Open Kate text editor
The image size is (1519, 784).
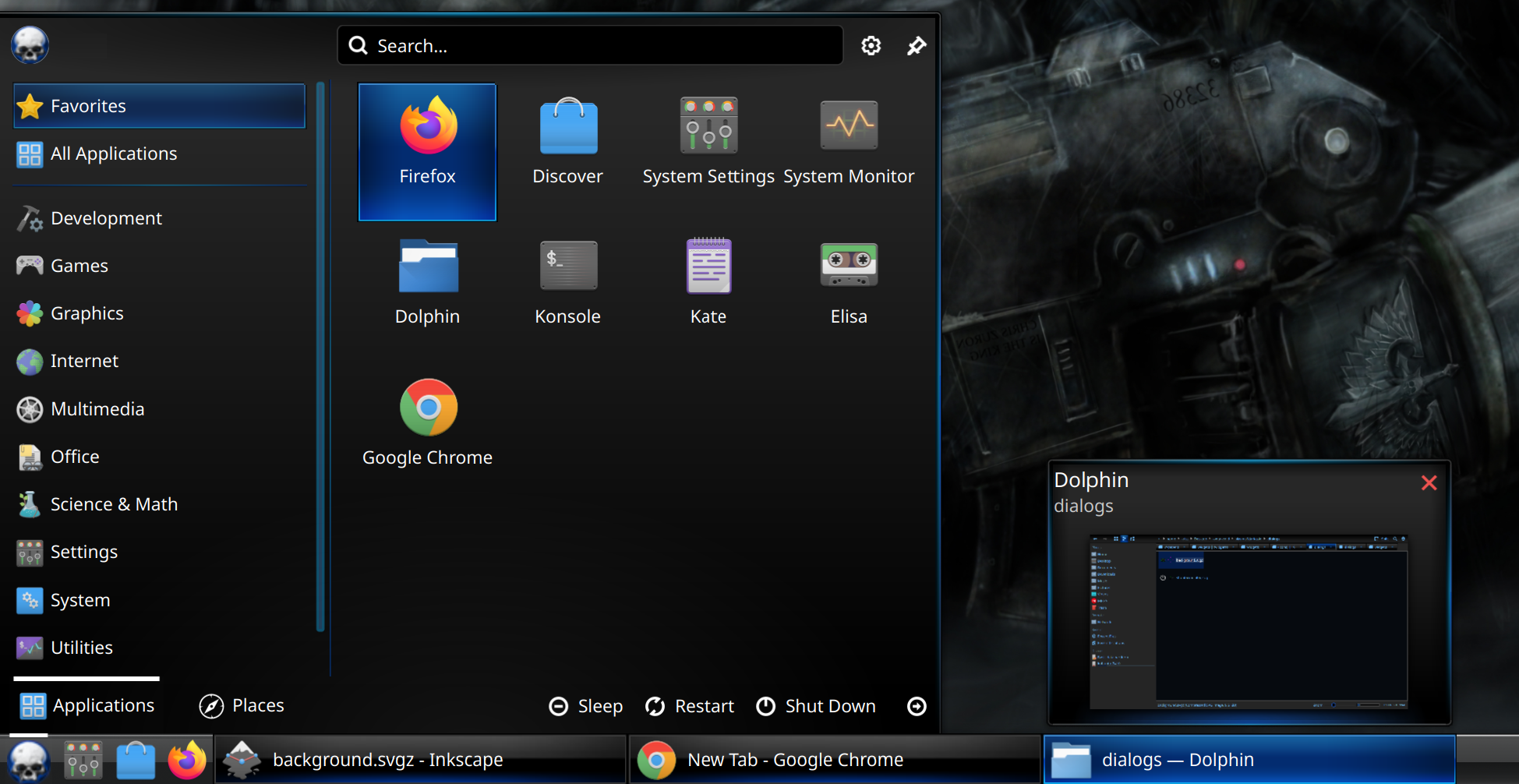tap(708, 292)
